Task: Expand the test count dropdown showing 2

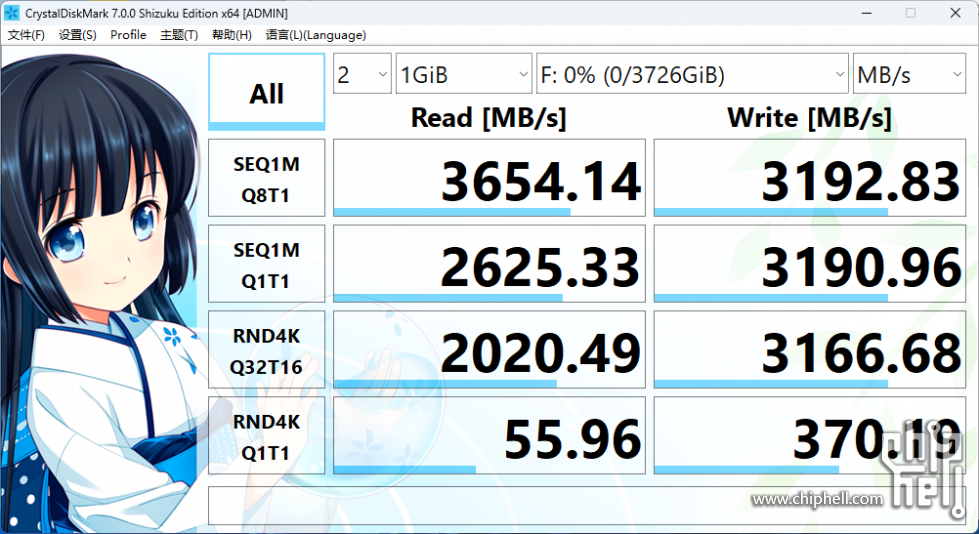Action: coord(362,74)
